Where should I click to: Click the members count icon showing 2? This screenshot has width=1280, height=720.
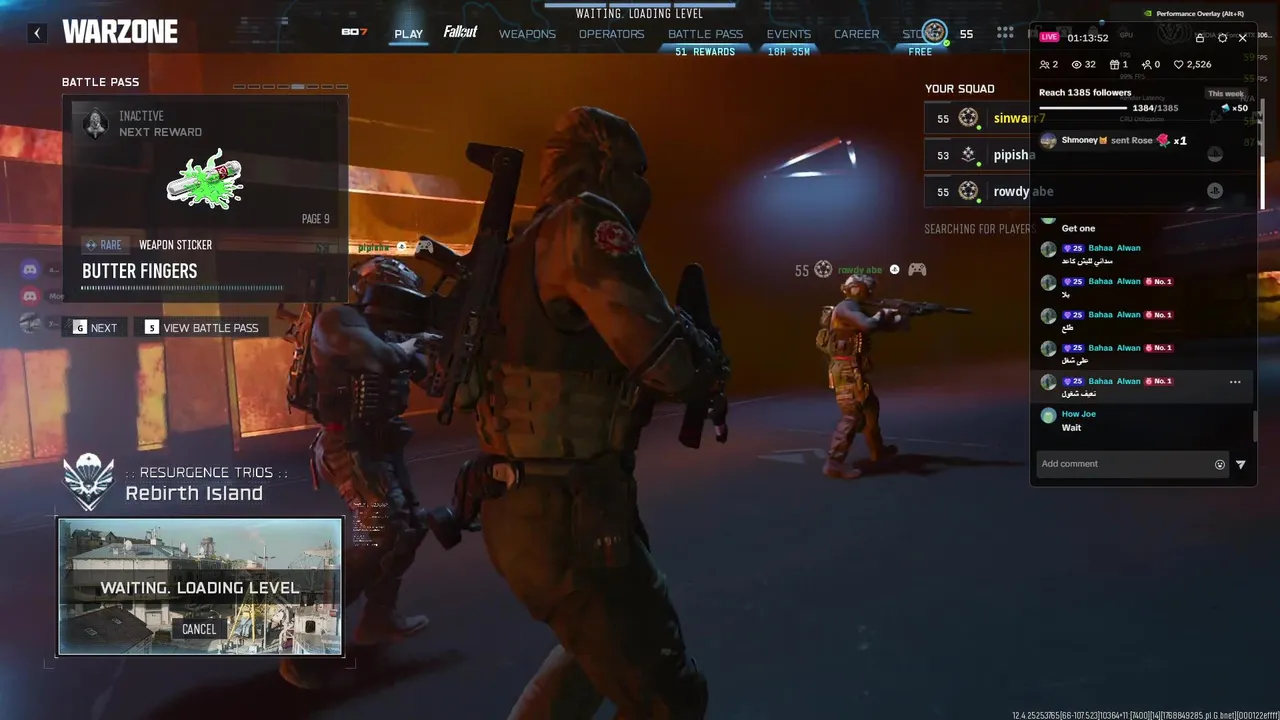(x=1045, y=64)
